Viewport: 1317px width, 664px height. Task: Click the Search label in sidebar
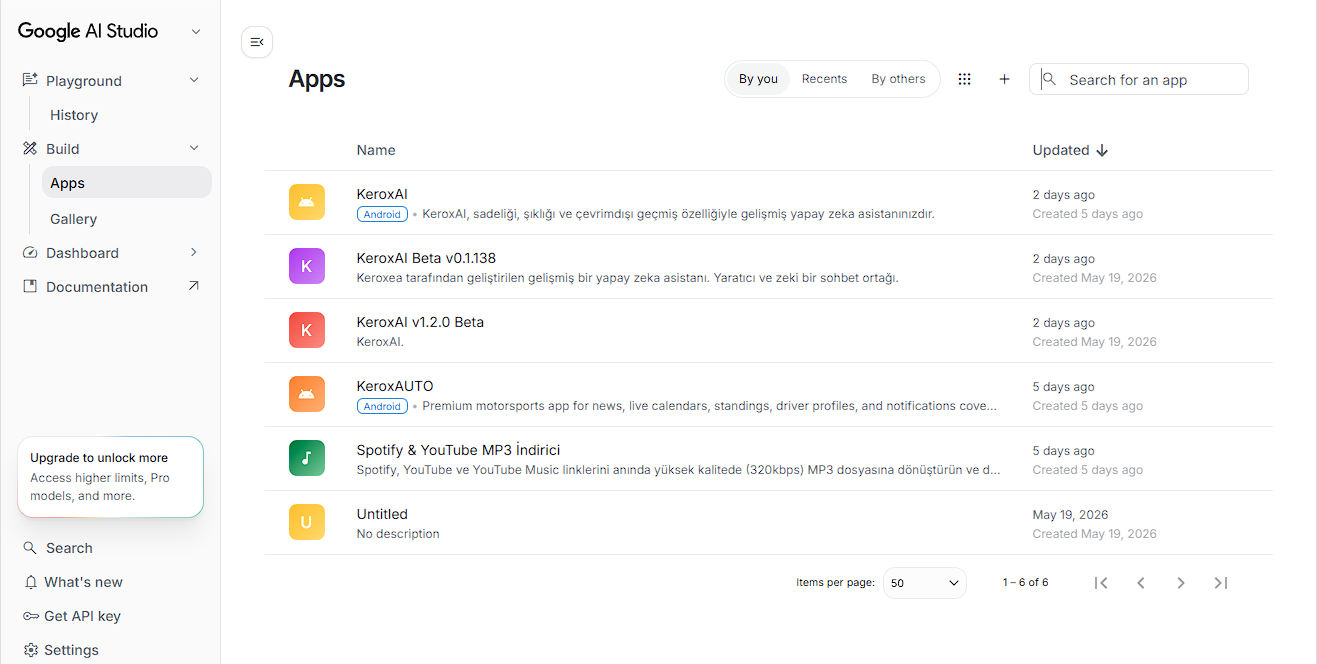69,548
